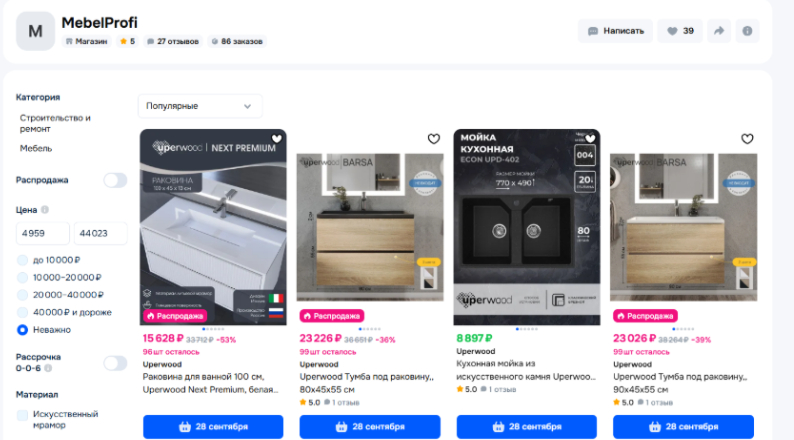The height and width of the screenshot is (440, 794).
Task: Click the MebelProfi shop name
Action: click(99, 23)
